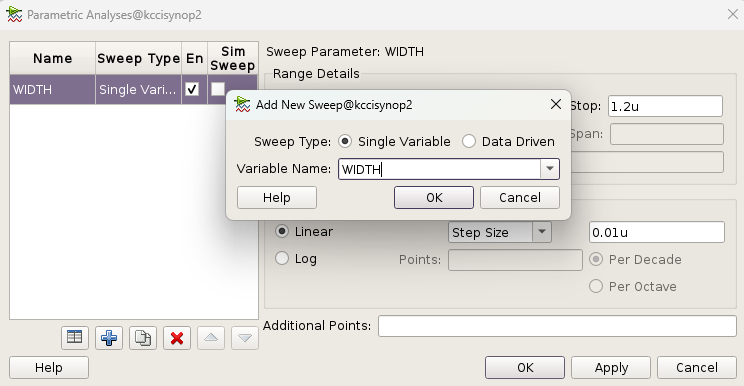The height and width of the screenshot is (386, 744).
Task: Cancel the Add New Sweep dialog
Action: tap(520, 197)
